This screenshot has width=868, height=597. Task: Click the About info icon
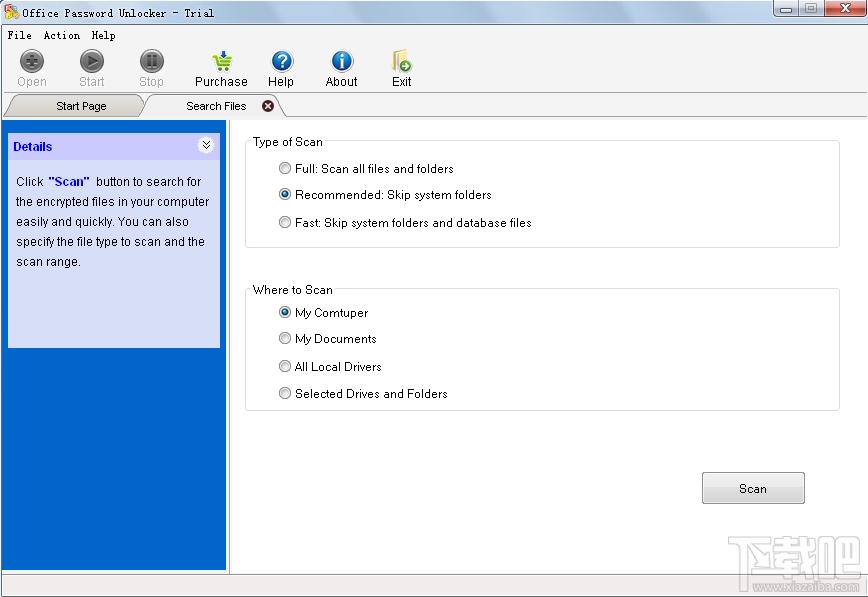click(341, 60)
